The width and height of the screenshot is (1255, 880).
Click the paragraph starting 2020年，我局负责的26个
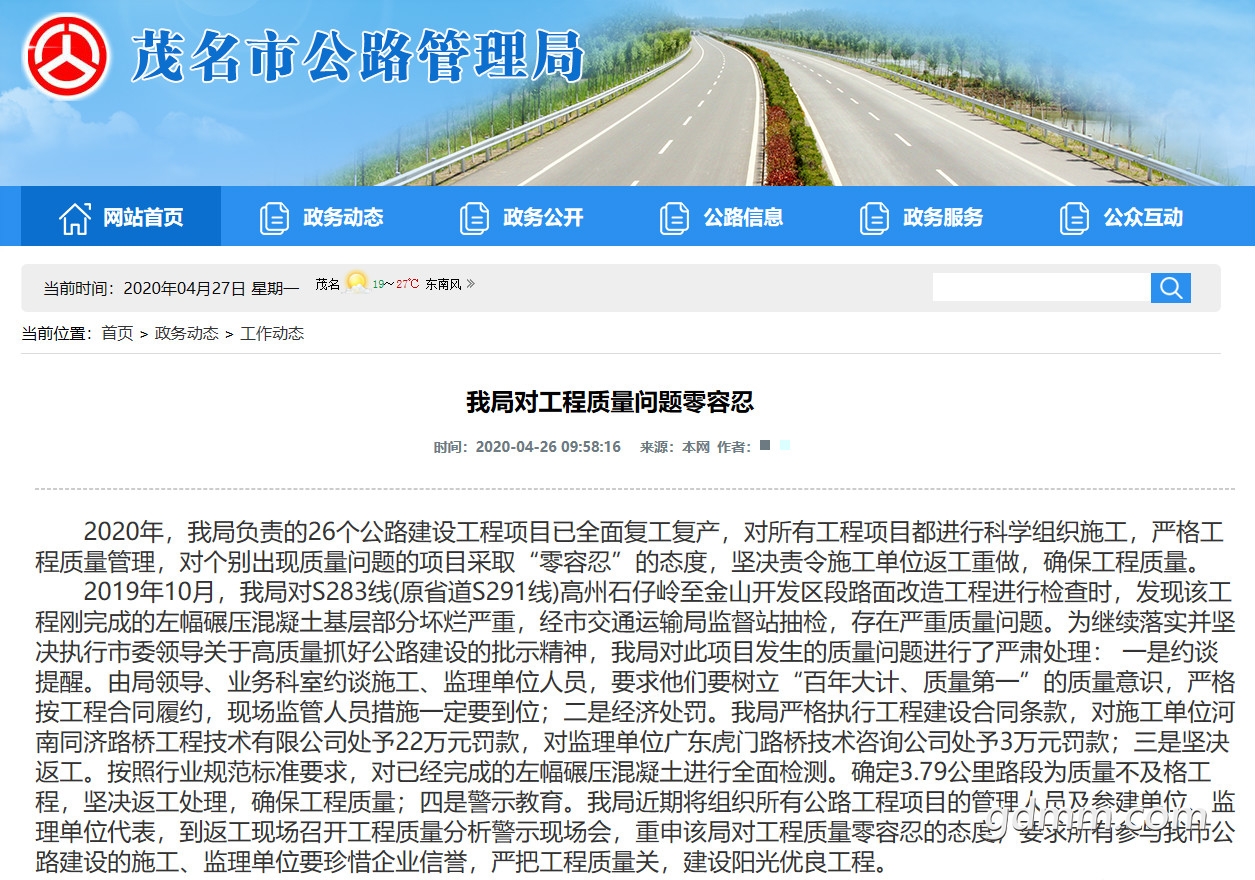pyautogui.click(x=630, y=545)
